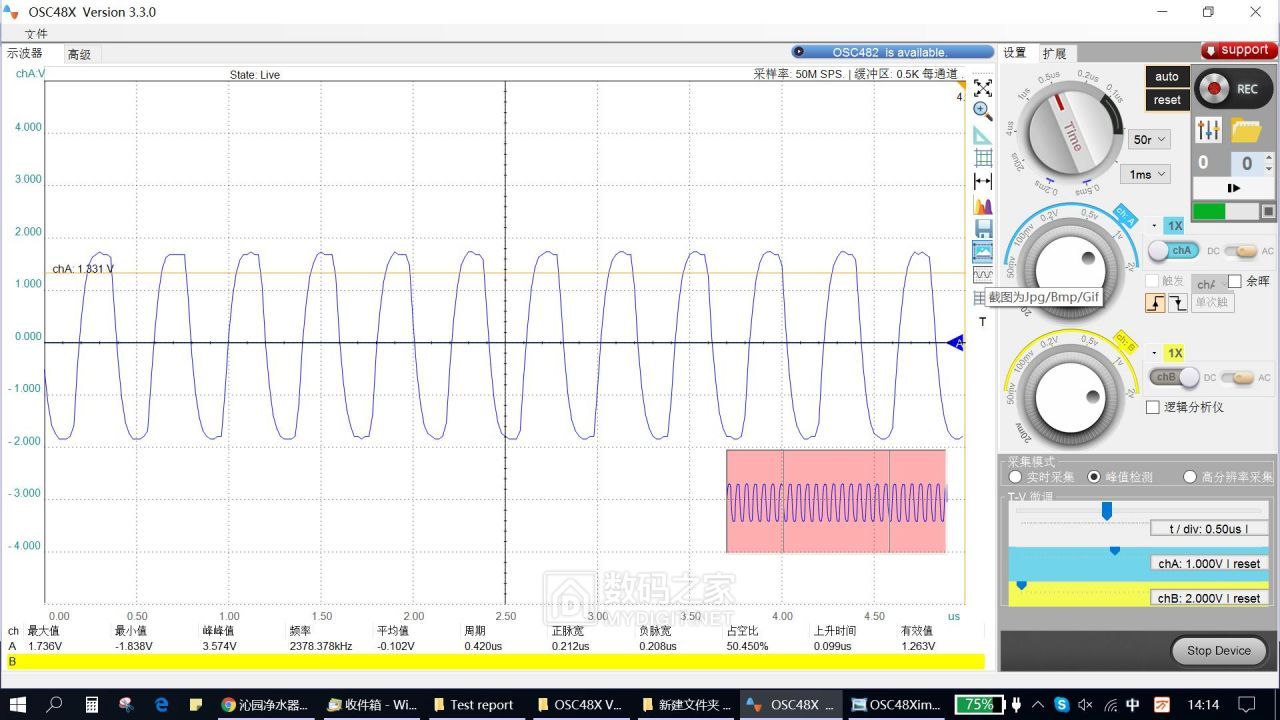This screenshot has height=720, width=1280.
Task: Open Windows Start menu
Action: 18,704
